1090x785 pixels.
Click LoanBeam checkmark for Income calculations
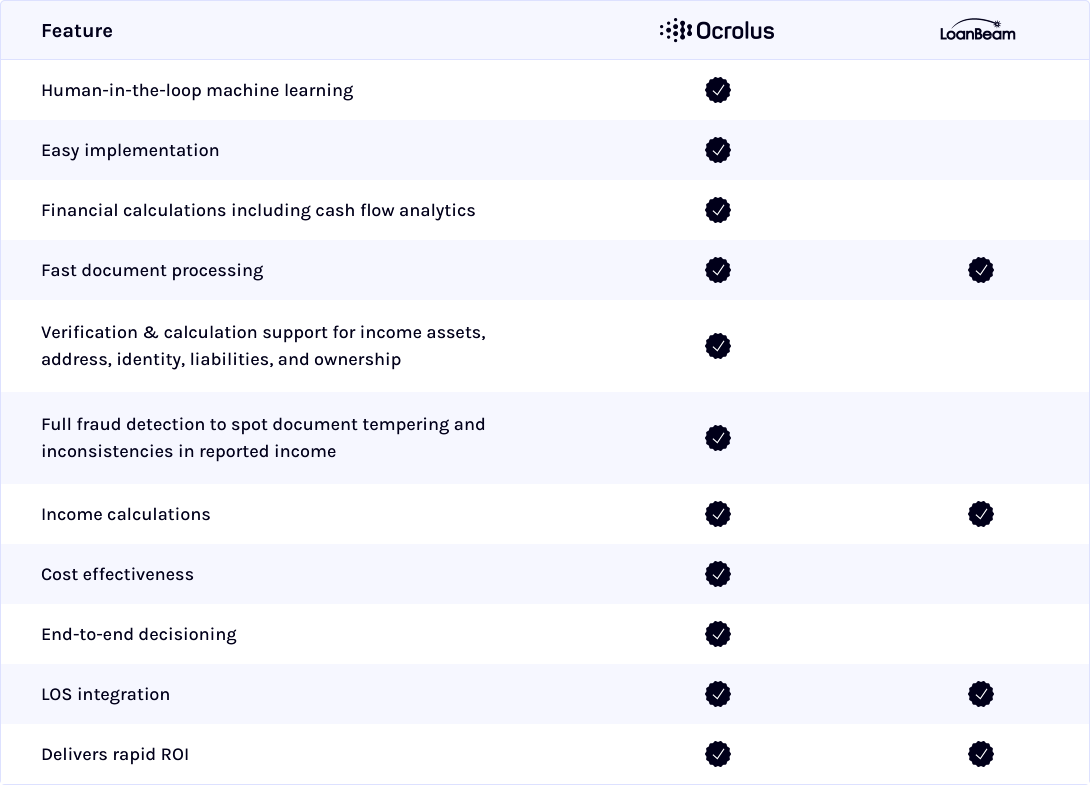(981, 514)
